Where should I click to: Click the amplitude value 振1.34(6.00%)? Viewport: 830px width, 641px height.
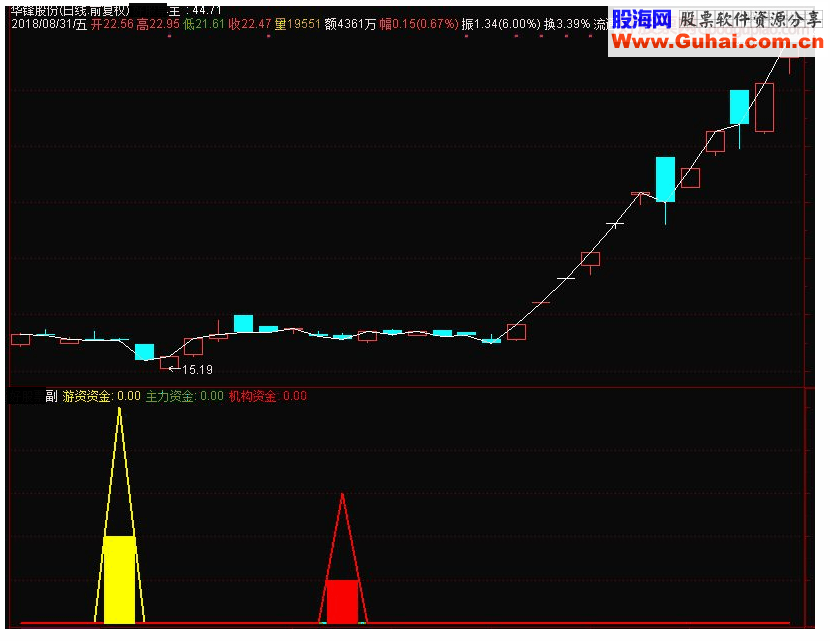point(501,24)
